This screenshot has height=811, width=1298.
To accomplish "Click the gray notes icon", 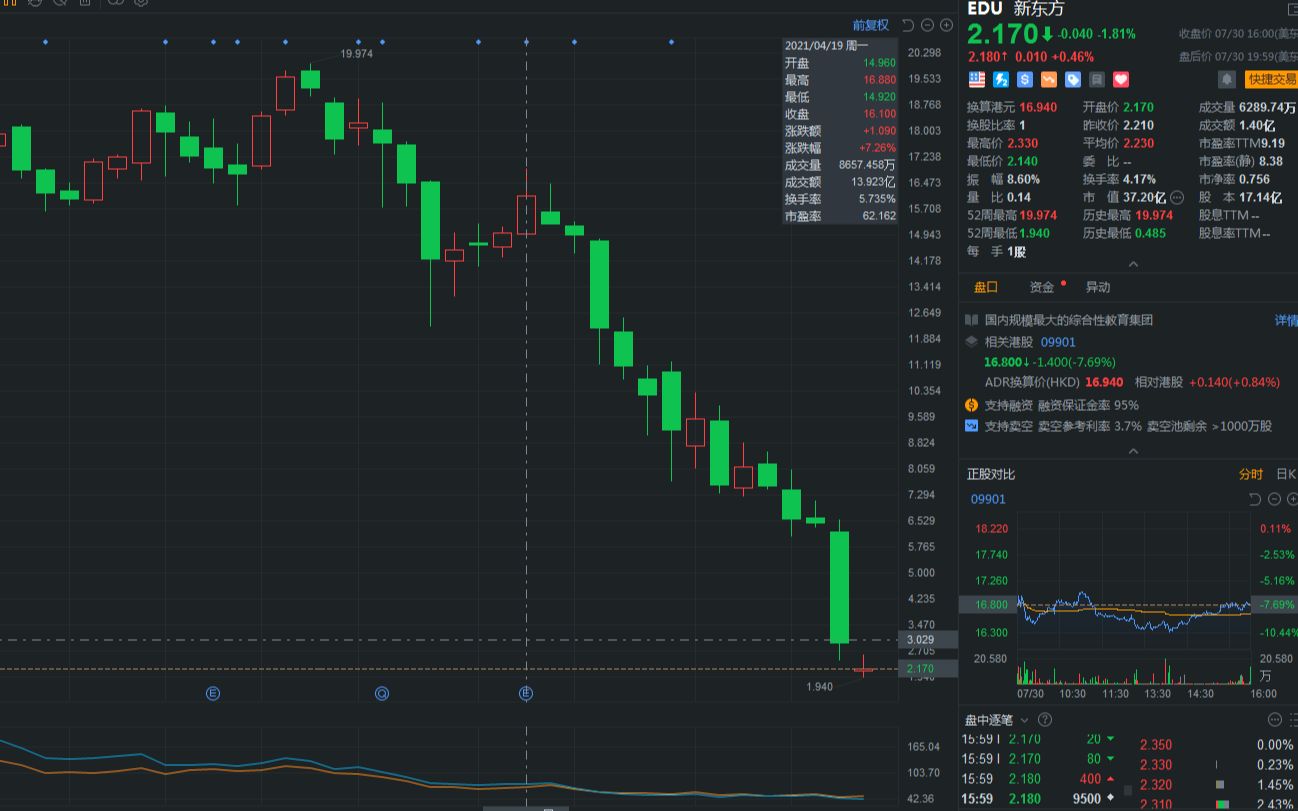I will pyautogui.click(x=1097, y=79).
